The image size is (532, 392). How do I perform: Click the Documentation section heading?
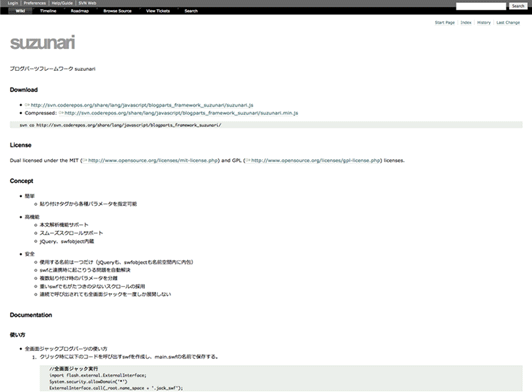coord(31,315)
